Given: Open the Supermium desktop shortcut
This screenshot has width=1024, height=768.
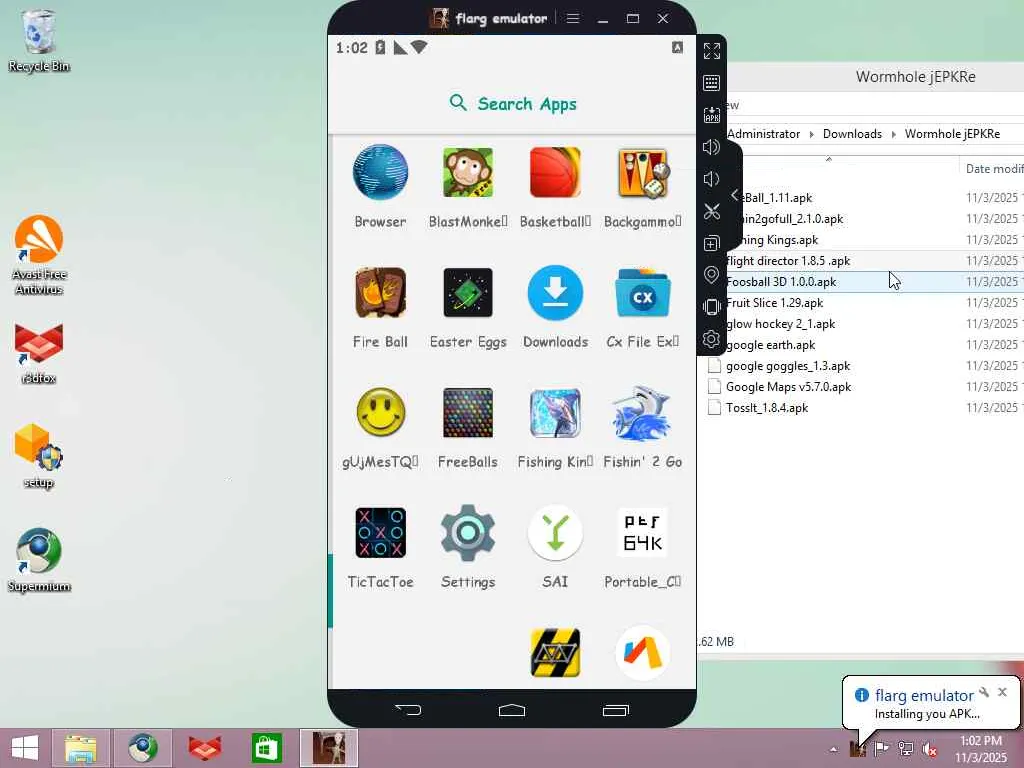Looking at the screenshot, I should click(39, 560).
